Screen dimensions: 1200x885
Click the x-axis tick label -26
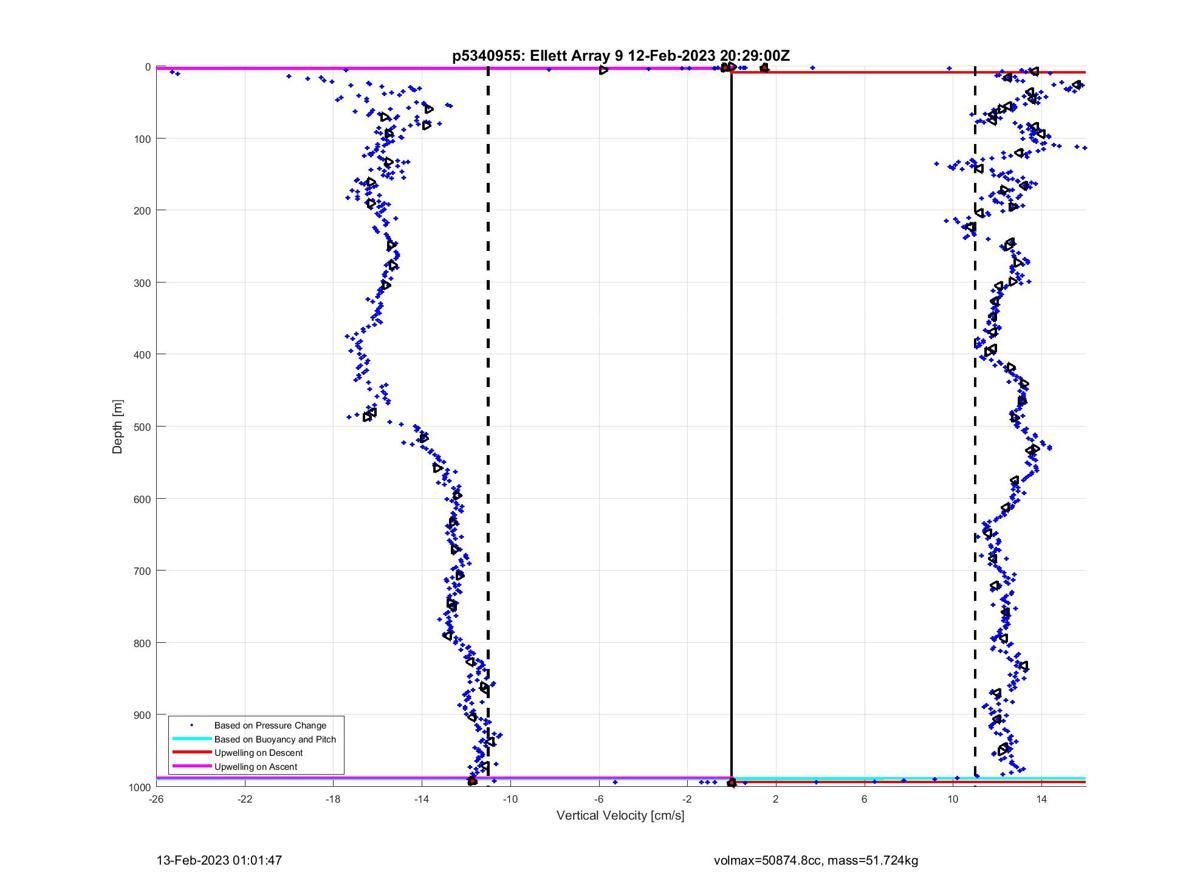click(156, 799)
